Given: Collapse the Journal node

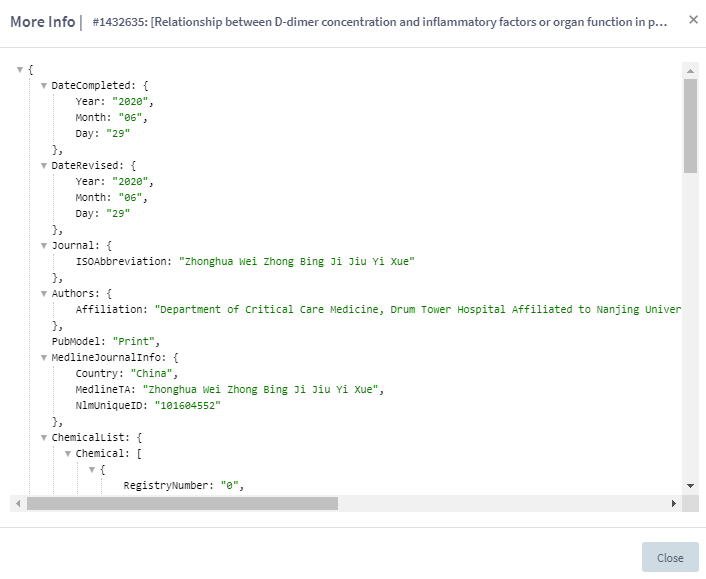Looking at the screenshot, I should (x=44, y=246).
